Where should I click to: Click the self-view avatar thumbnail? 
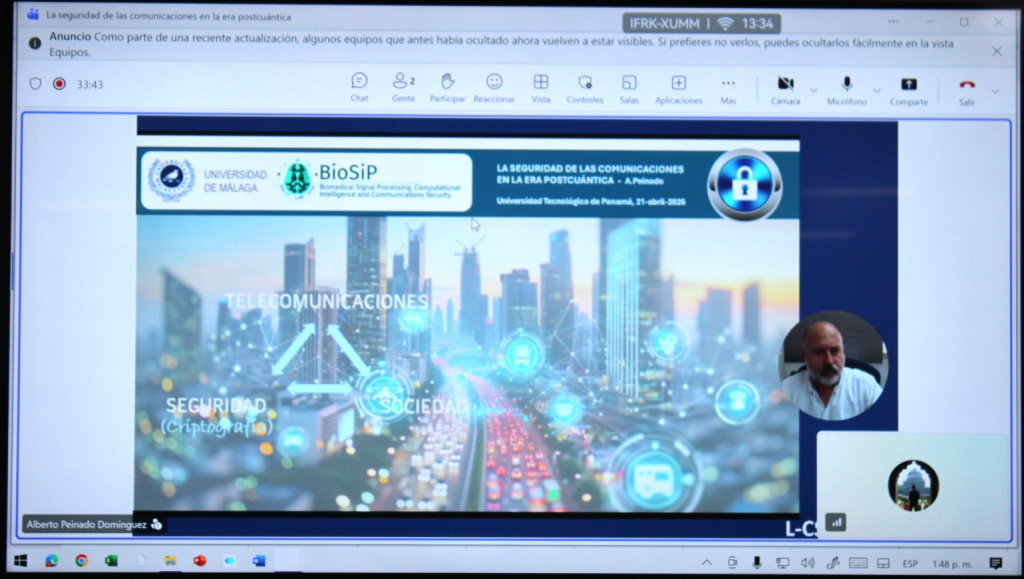[913, 485]
